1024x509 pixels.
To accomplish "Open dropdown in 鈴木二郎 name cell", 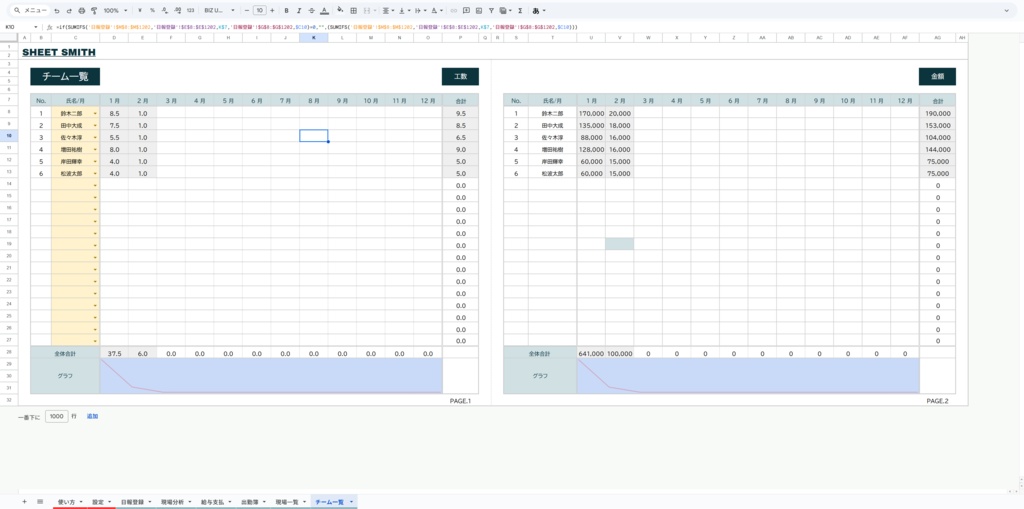I will point(95,114).
